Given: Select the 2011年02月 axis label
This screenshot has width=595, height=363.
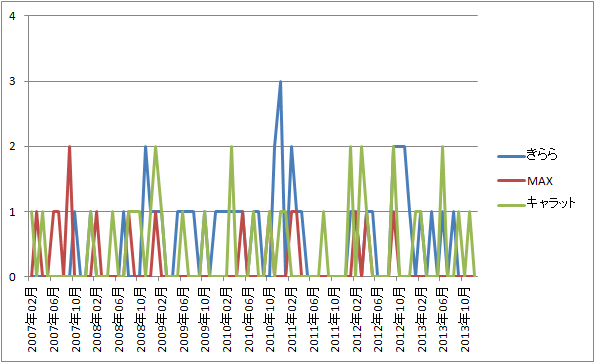Looking at the screenshot, I should click(x=292, y=320).
